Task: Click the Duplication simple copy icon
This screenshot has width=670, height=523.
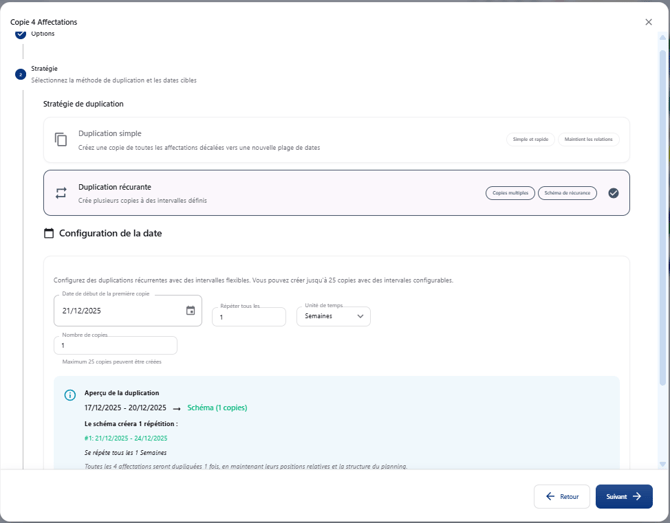Action: pyautogui.click(x=61, y=140)
